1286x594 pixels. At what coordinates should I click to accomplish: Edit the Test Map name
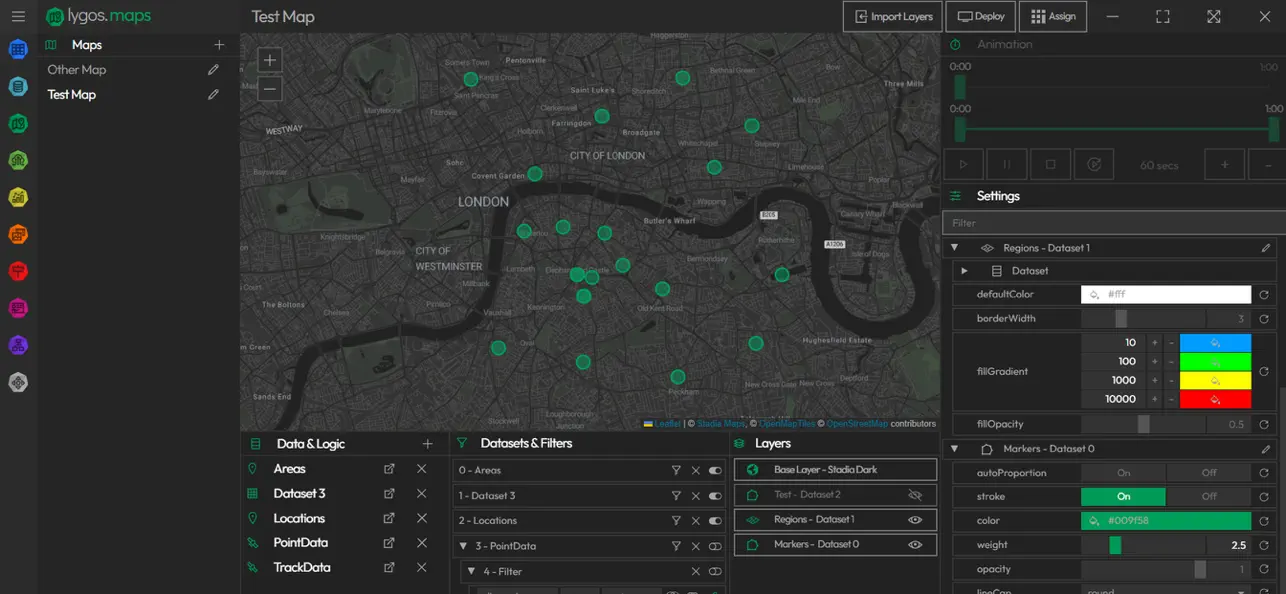pyautogui.click(x=213, y=95)
